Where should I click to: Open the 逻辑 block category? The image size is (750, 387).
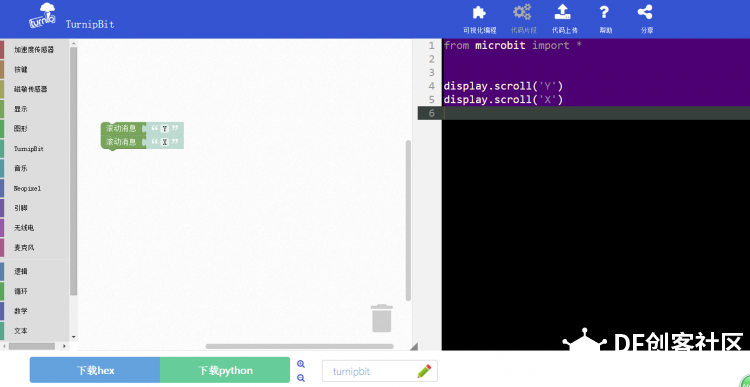click(34, 271)
